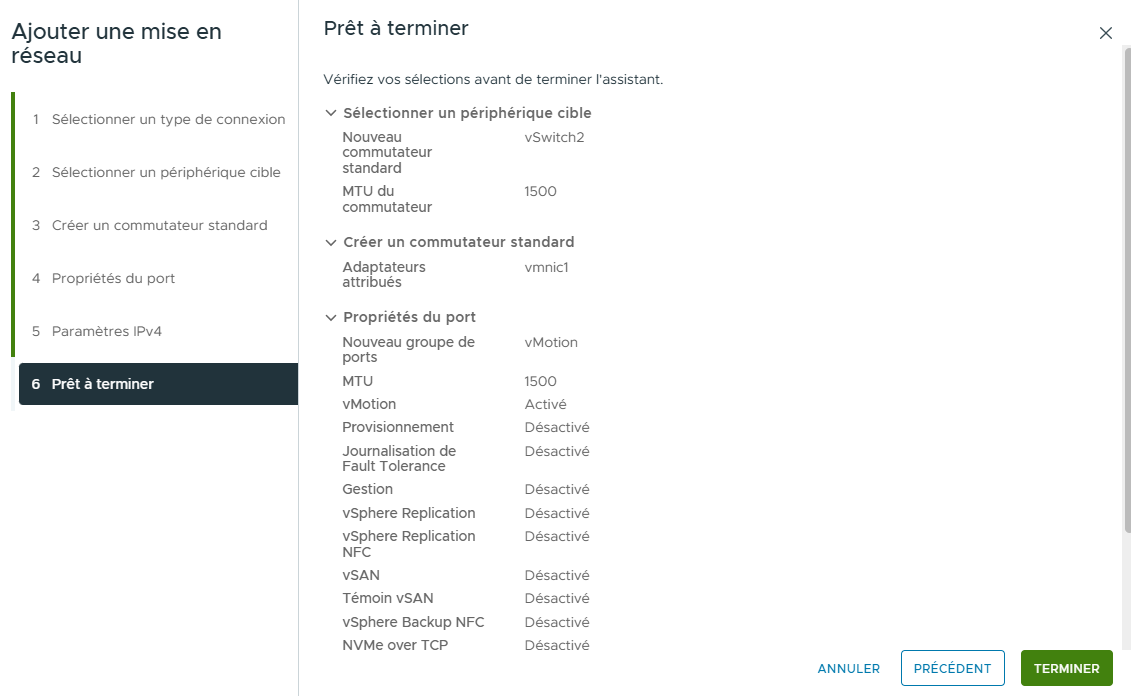This screenshot has height=696, width=1131.
Task: Click the ANNULER button
Action: pyautogui.click(x=848, y=668)
